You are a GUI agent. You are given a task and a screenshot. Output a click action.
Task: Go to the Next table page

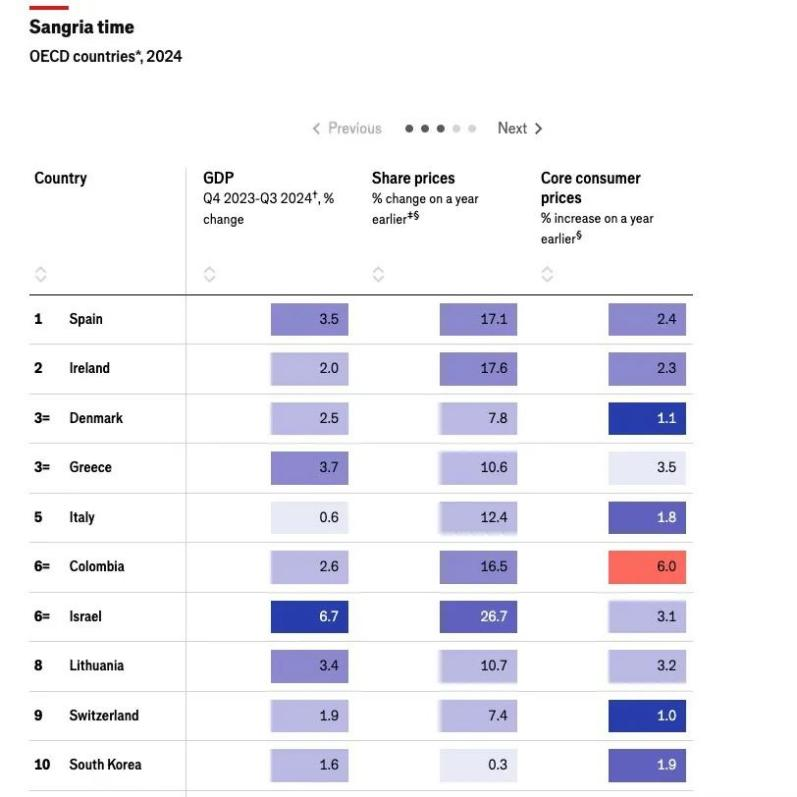520,128
